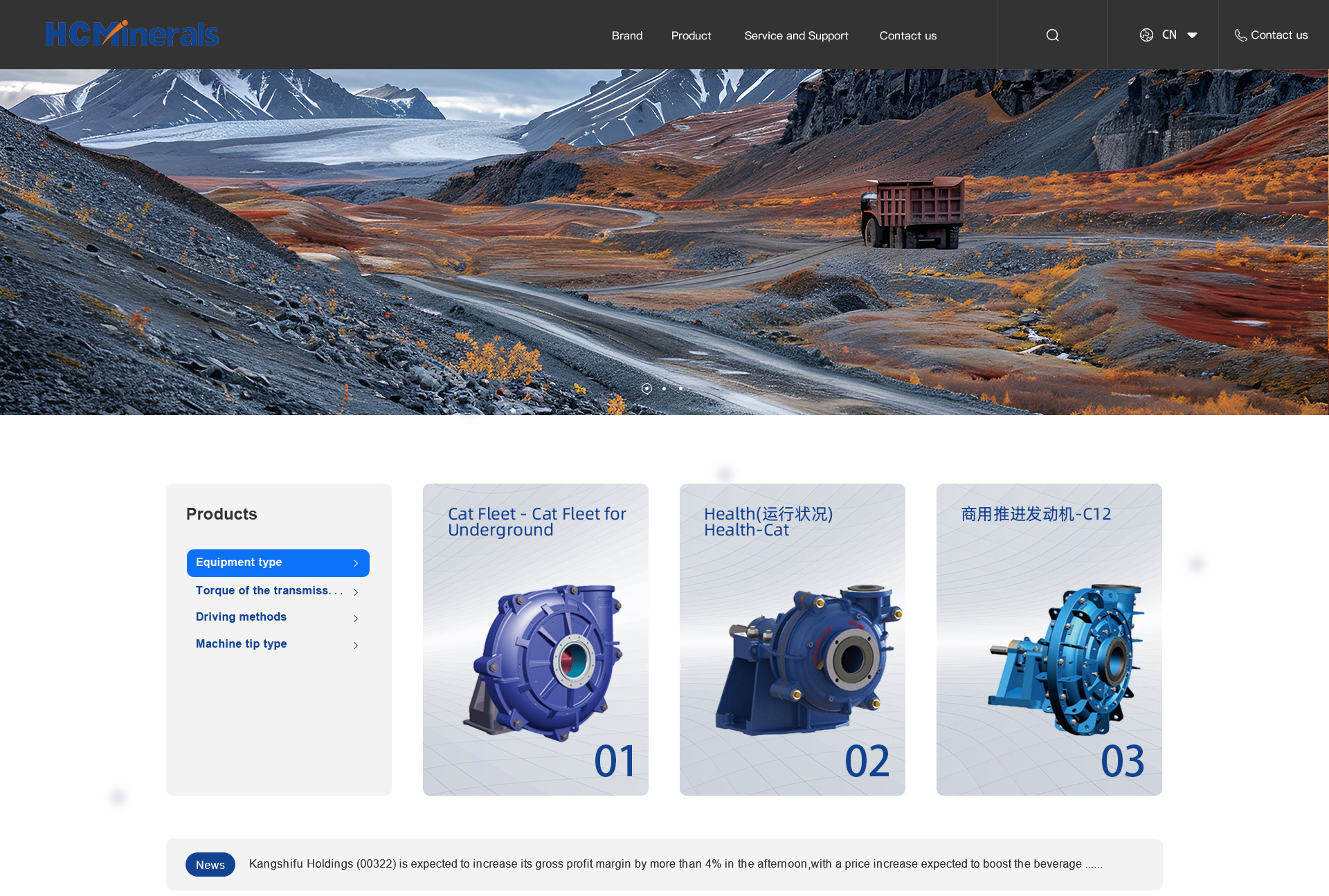Click the News badge button
Screen dimensions: 1329x896
point(210,865)
